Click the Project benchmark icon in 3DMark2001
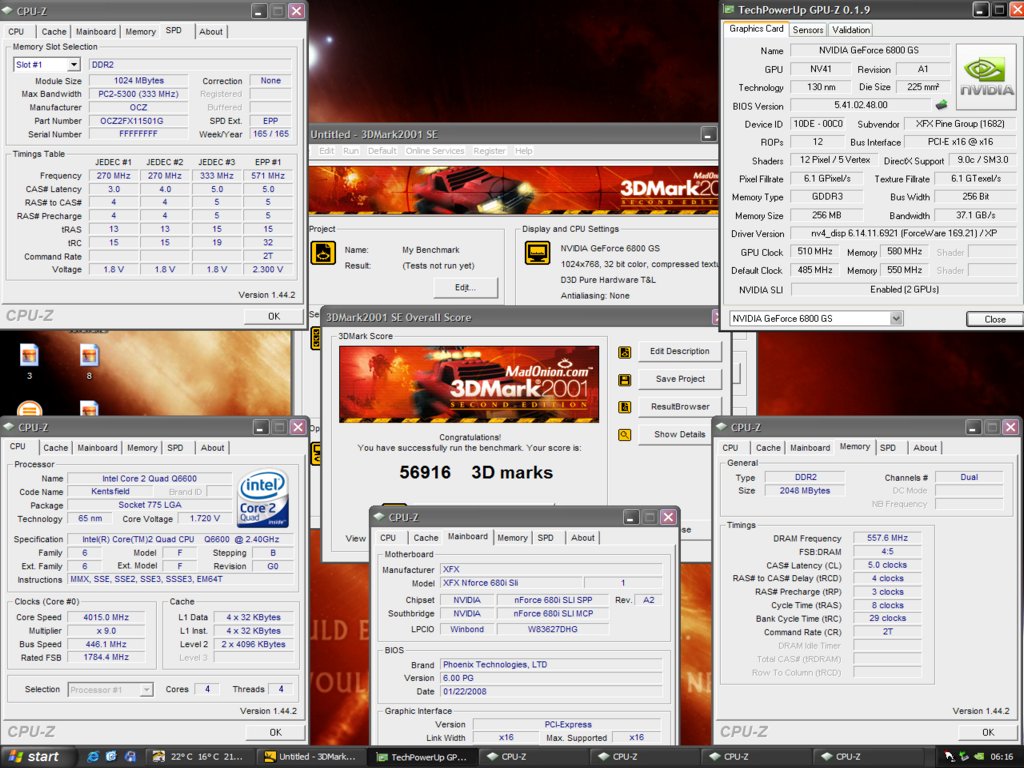This screenshot has height=768, width=1024. pyautogui.click(x=323, y=253)
